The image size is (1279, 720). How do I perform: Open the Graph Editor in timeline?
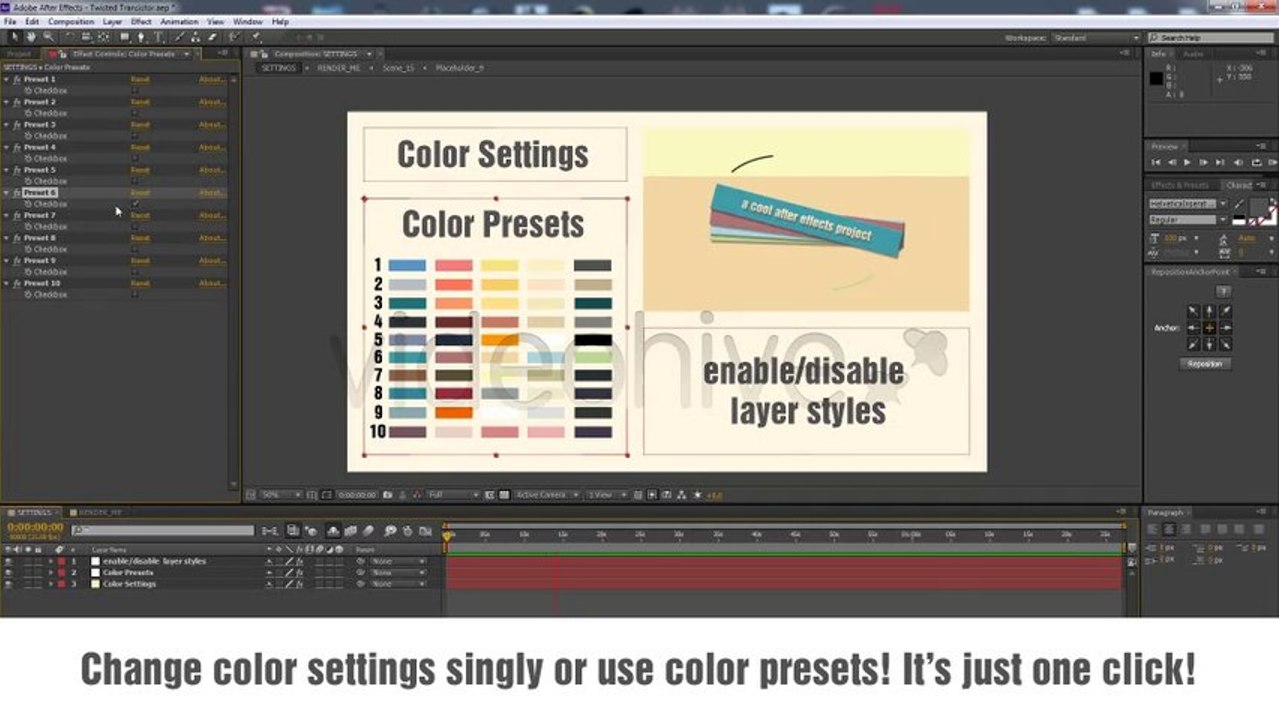click(x=425, y=531)
